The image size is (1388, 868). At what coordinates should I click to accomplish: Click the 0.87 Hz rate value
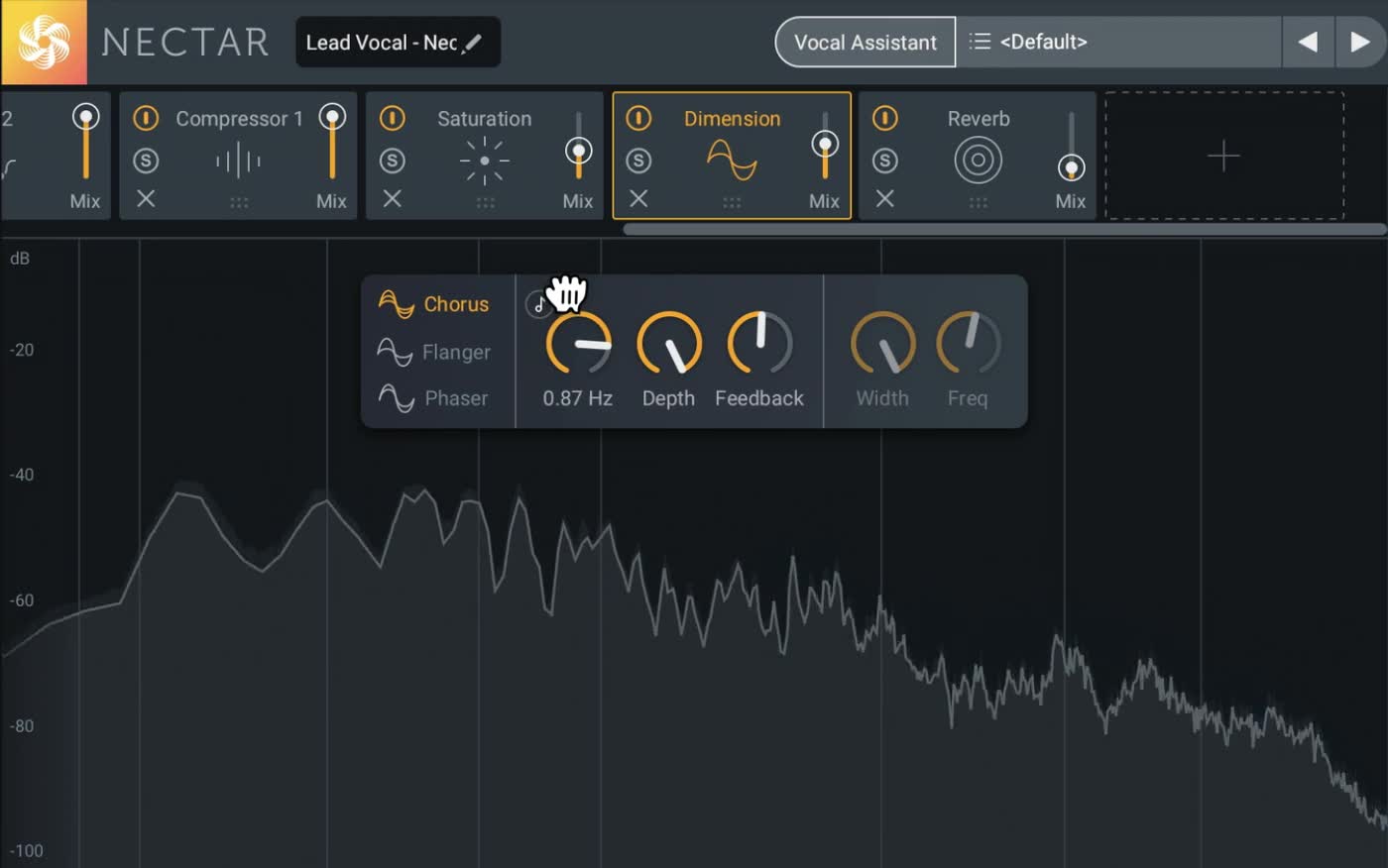pos(578,398)
